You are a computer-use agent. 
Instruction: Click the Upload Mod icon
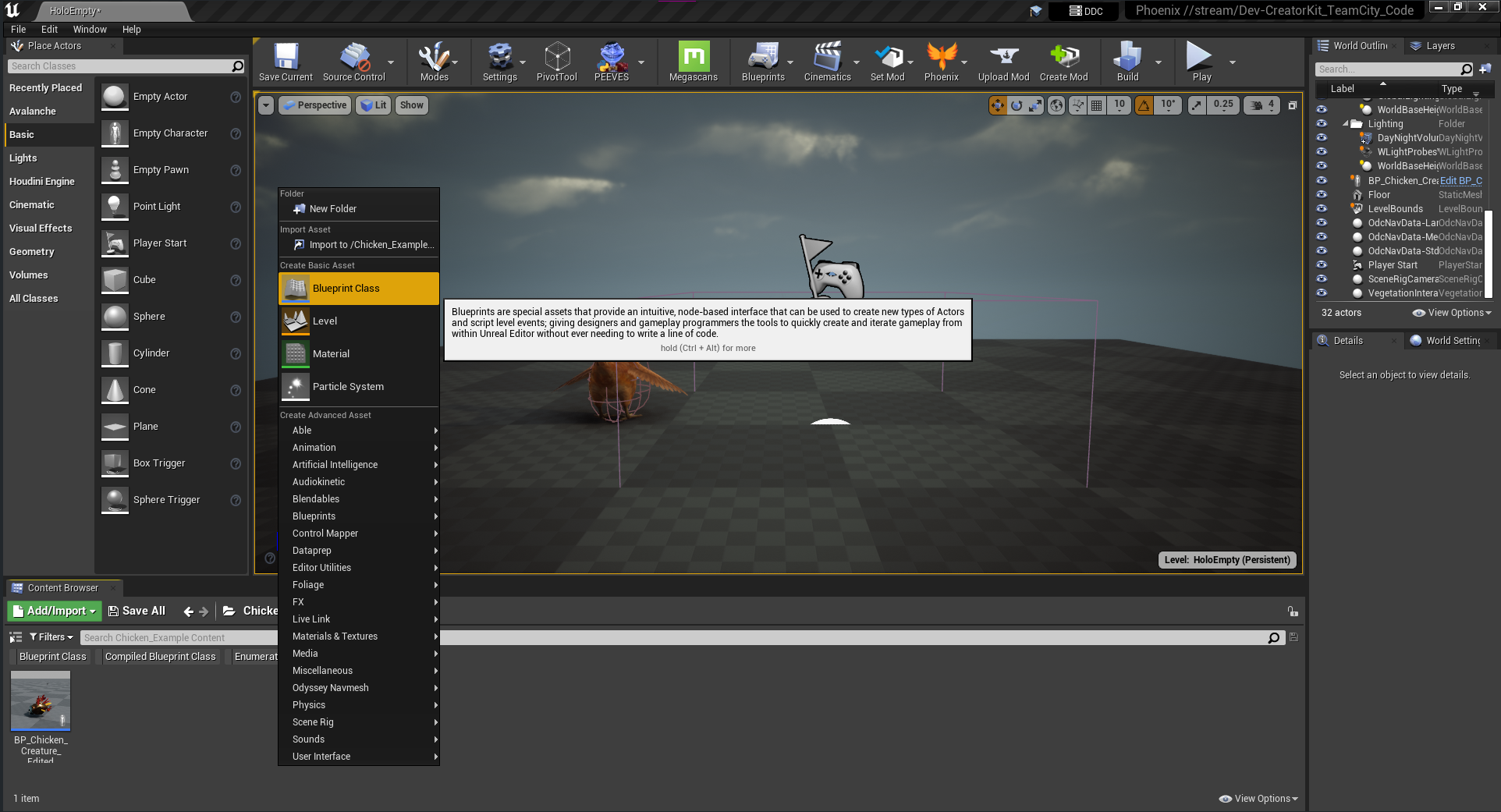1003,62
